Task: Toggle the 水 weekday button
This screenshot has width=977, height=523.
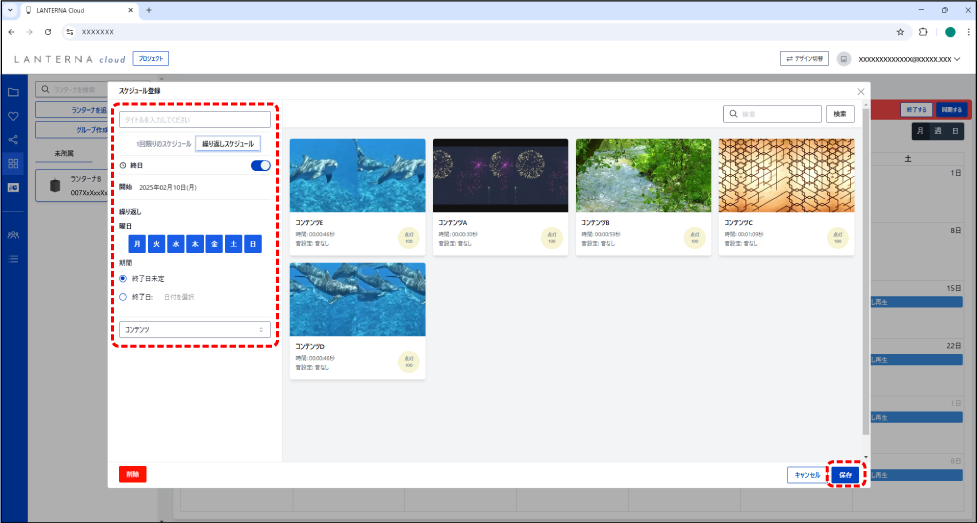Action: pyautogui.click(x=174, y=244)
